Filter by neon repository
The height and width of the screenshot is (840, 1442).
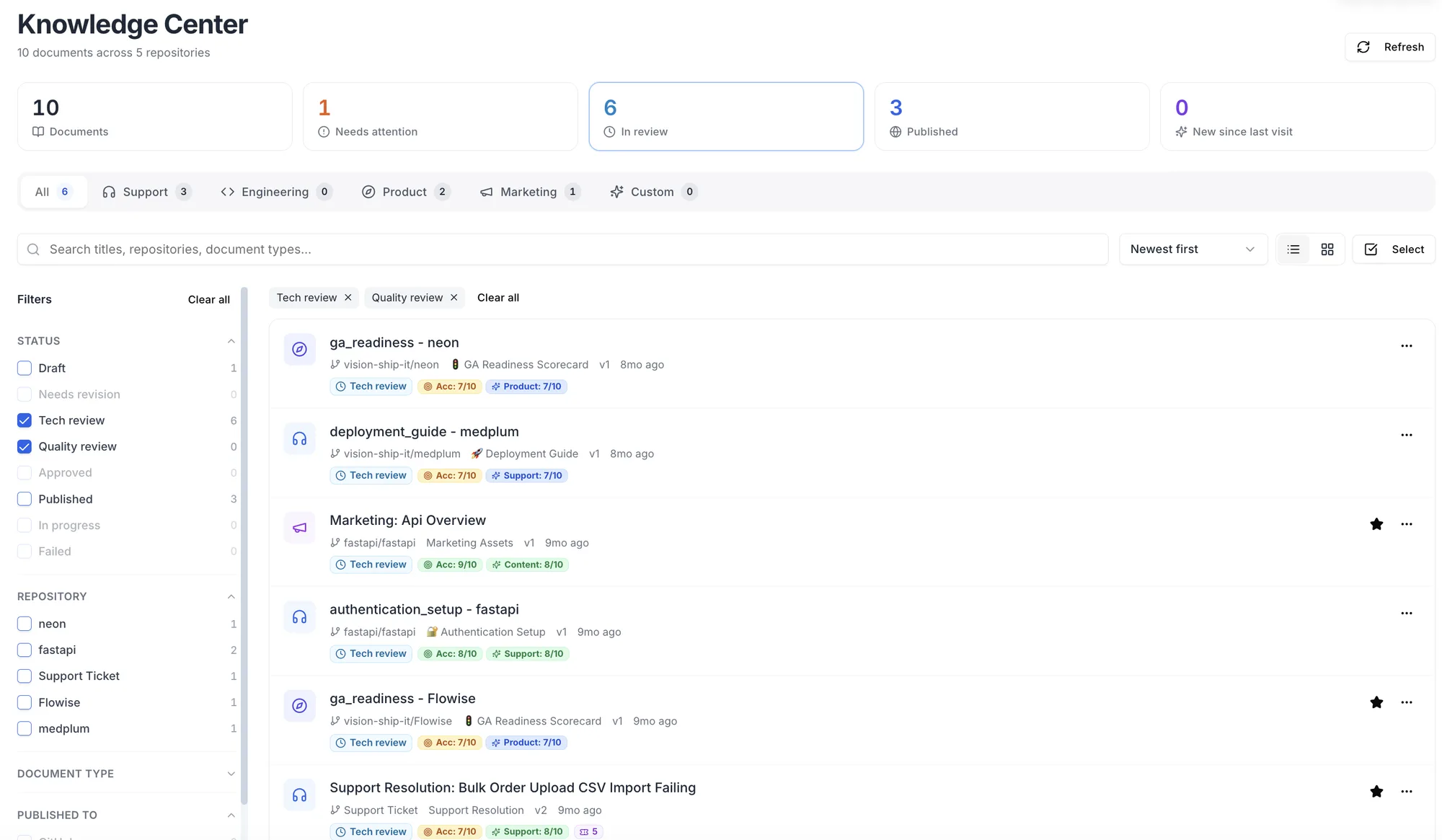pyautogui.click(x=25, y=624)
